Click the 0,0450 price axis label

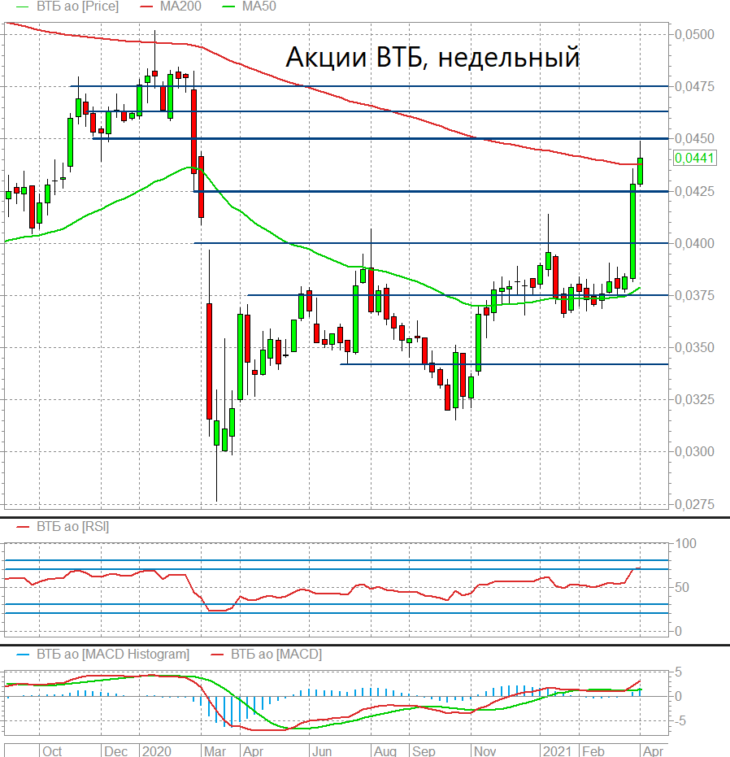694,139
